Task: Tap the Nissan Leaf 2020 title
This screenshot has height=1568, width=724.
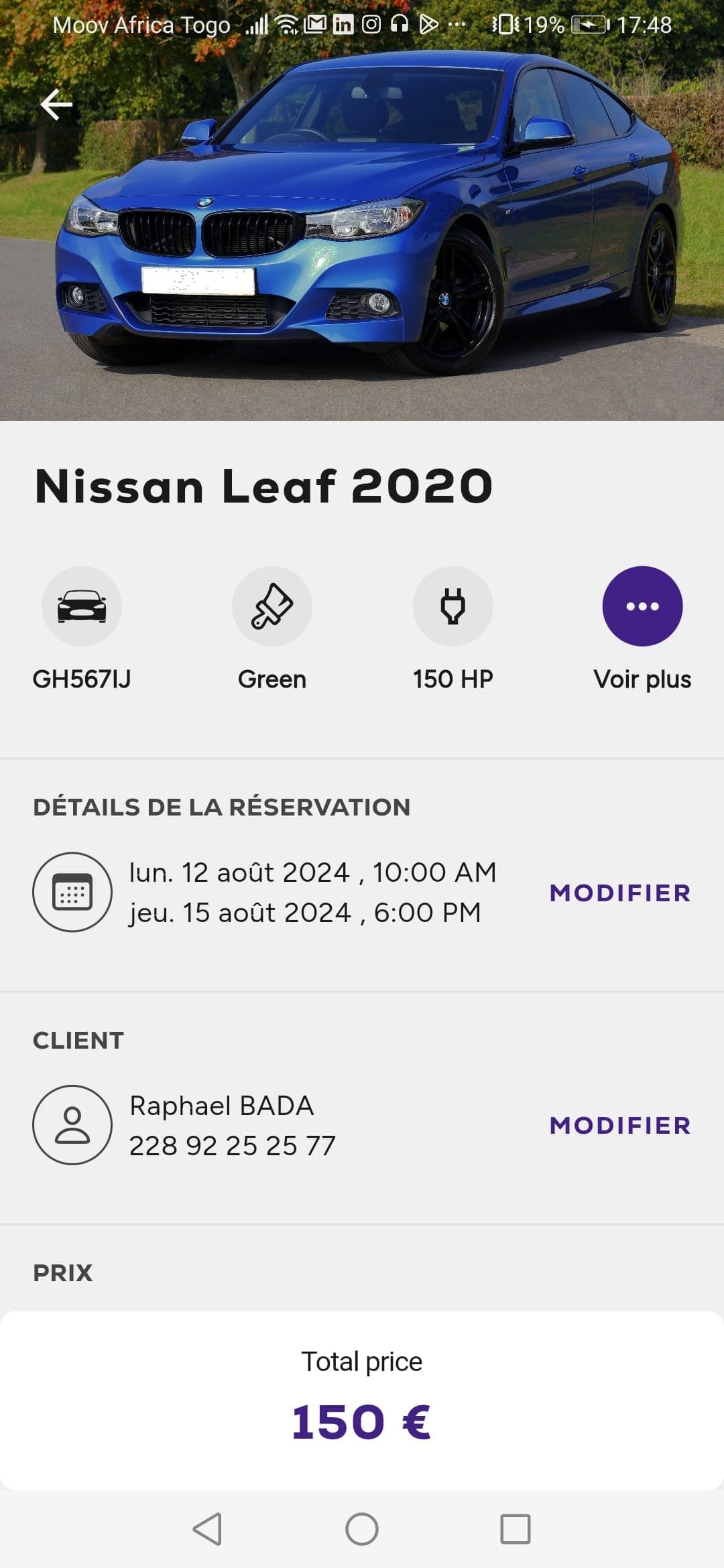Action: (x=263, y=486)
